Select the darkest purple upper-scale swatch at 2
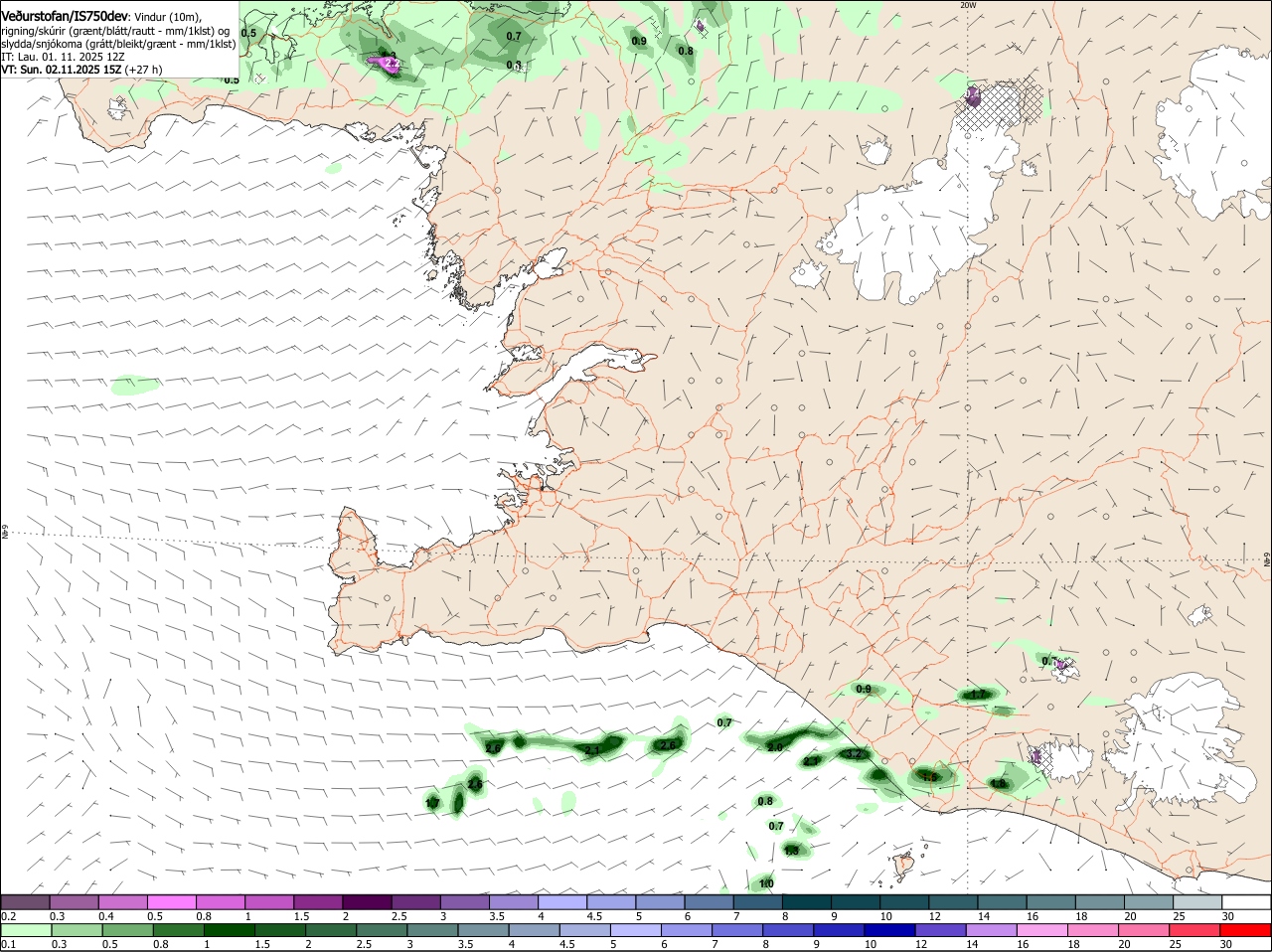The width and height of the screenshot is (1272, 952). (367, 902)
